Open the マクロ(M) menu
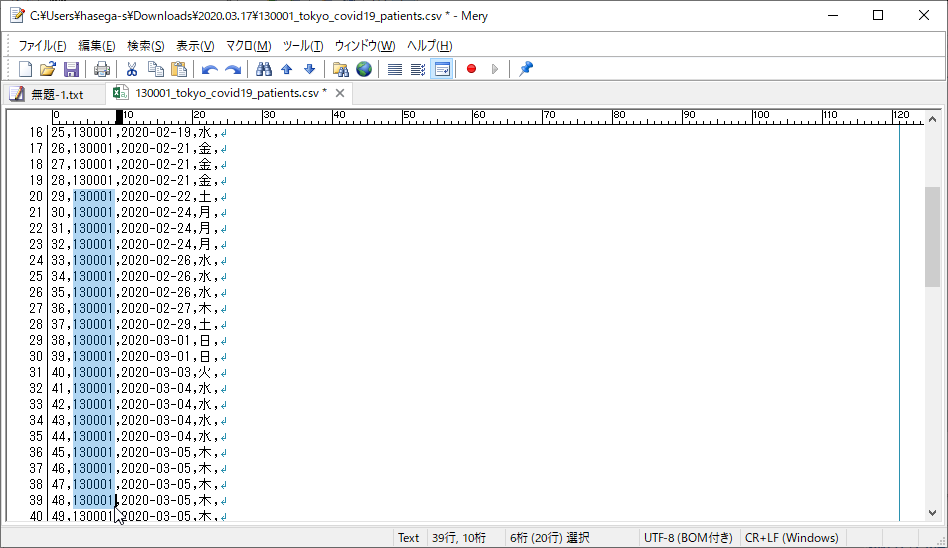 (248, 45)
